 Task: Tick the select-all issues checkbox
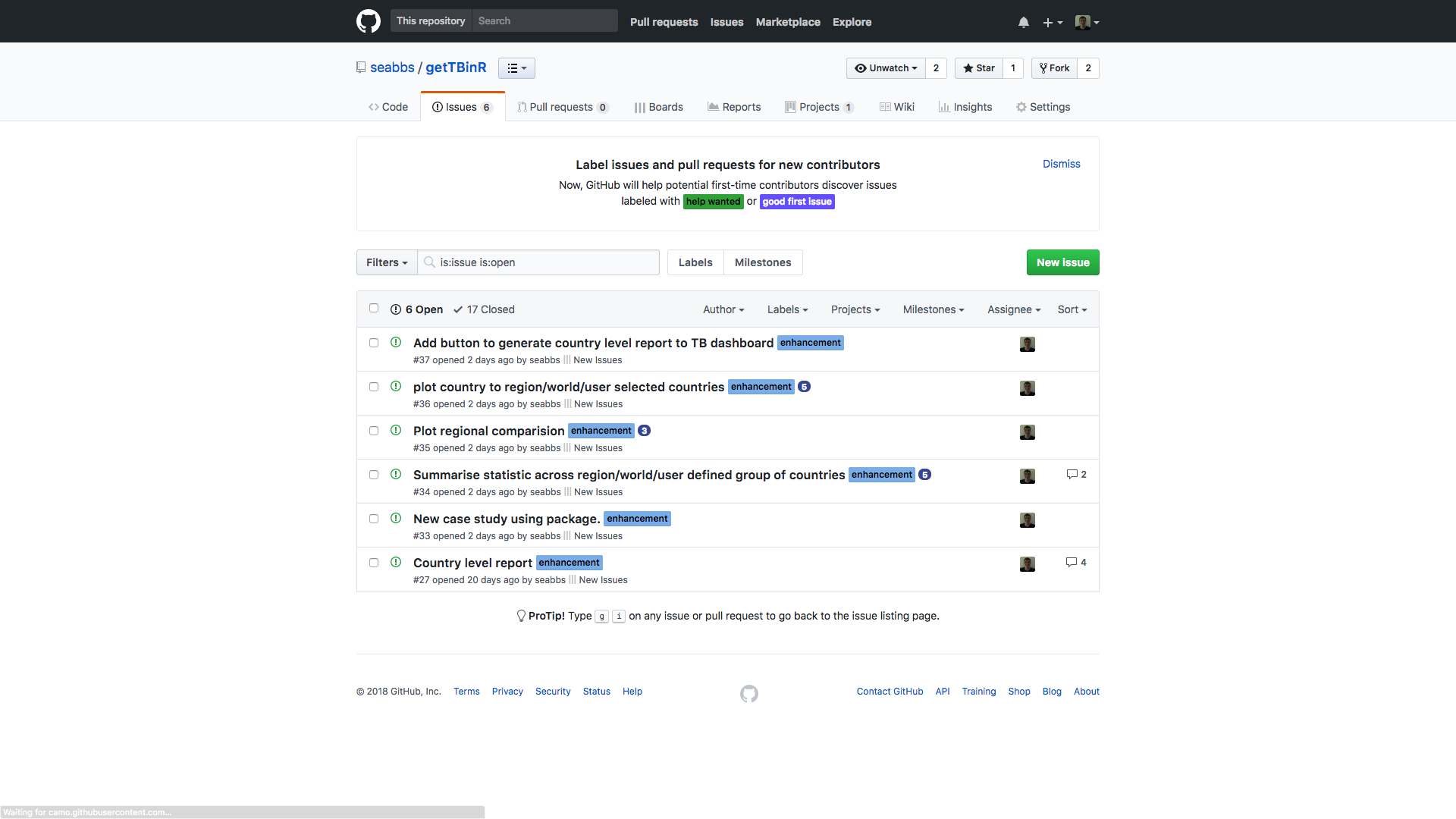click(374, 309)
